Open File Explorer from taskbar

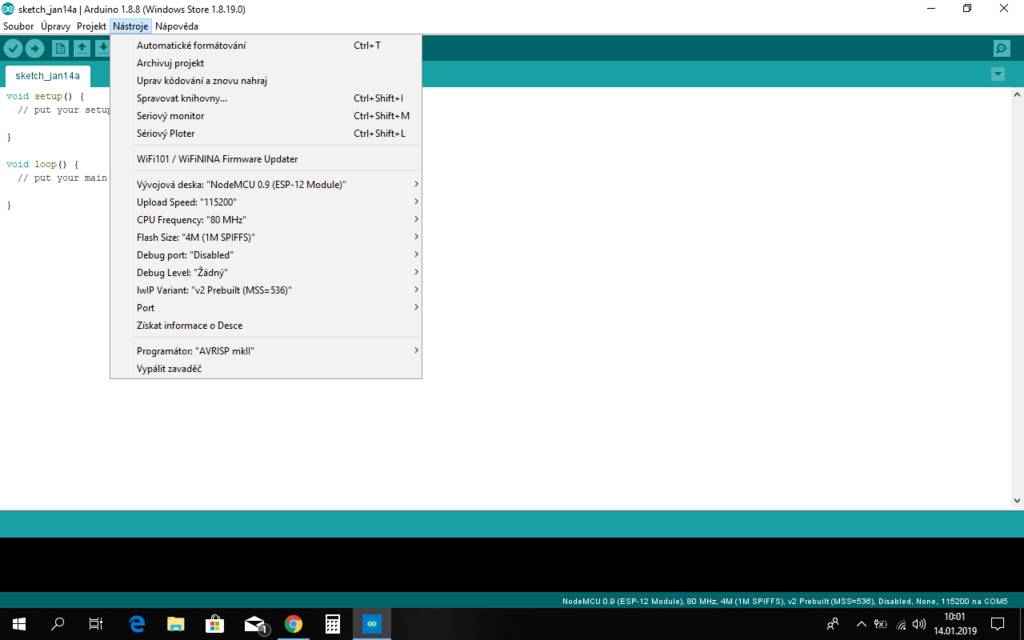click(176, 624)
